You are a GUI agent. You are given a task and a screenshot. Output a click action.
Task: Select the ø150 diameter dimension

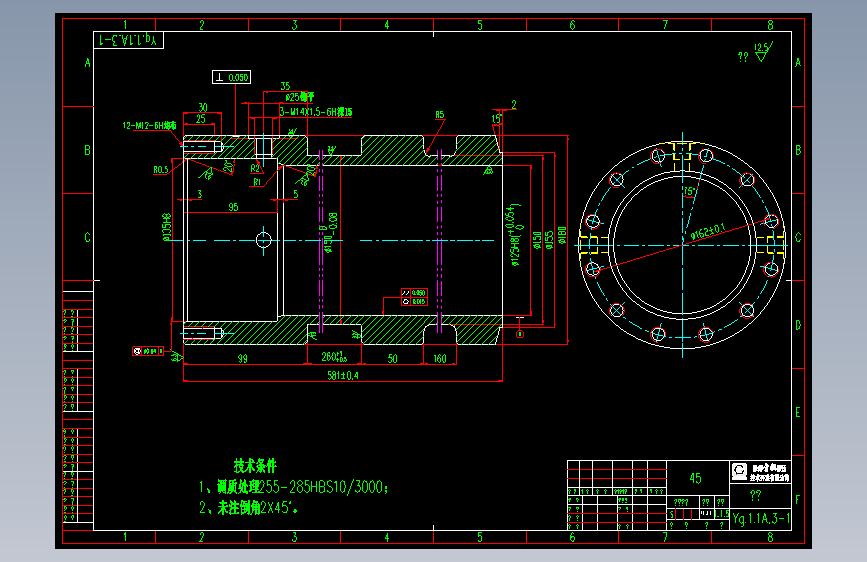coord(537,241)
